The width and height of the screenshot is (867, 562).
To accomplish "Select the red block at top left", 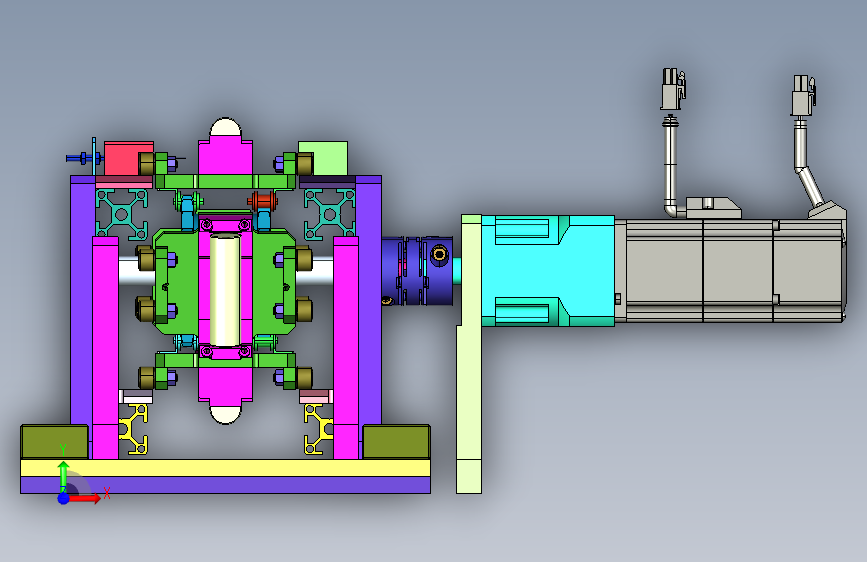I will click(x=122, y=158).
